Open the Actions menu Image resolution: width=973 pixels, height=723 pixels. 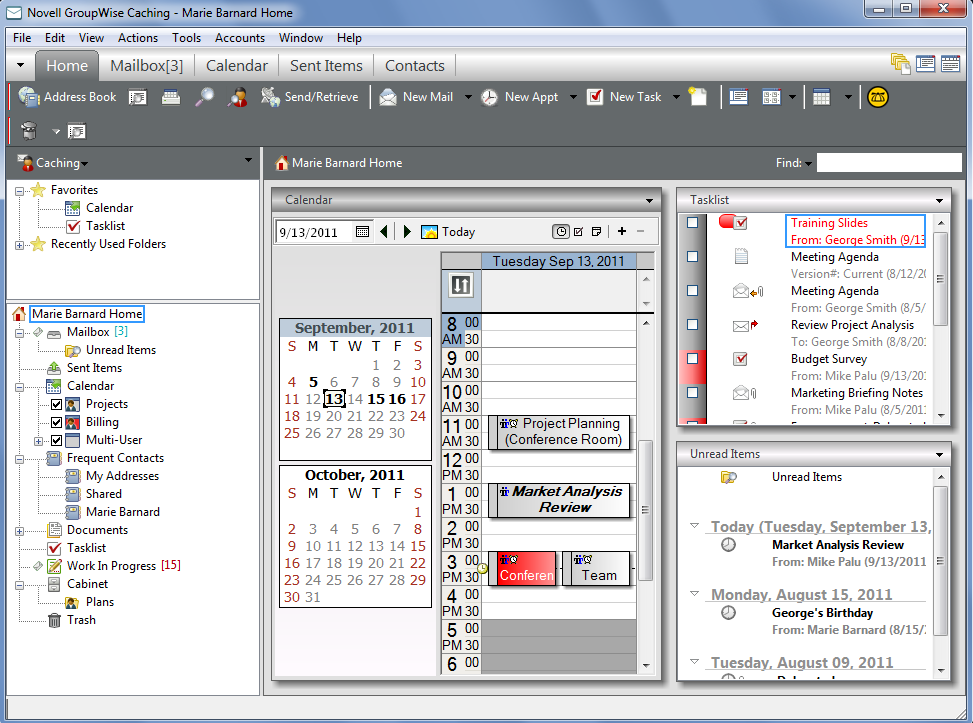137,38
